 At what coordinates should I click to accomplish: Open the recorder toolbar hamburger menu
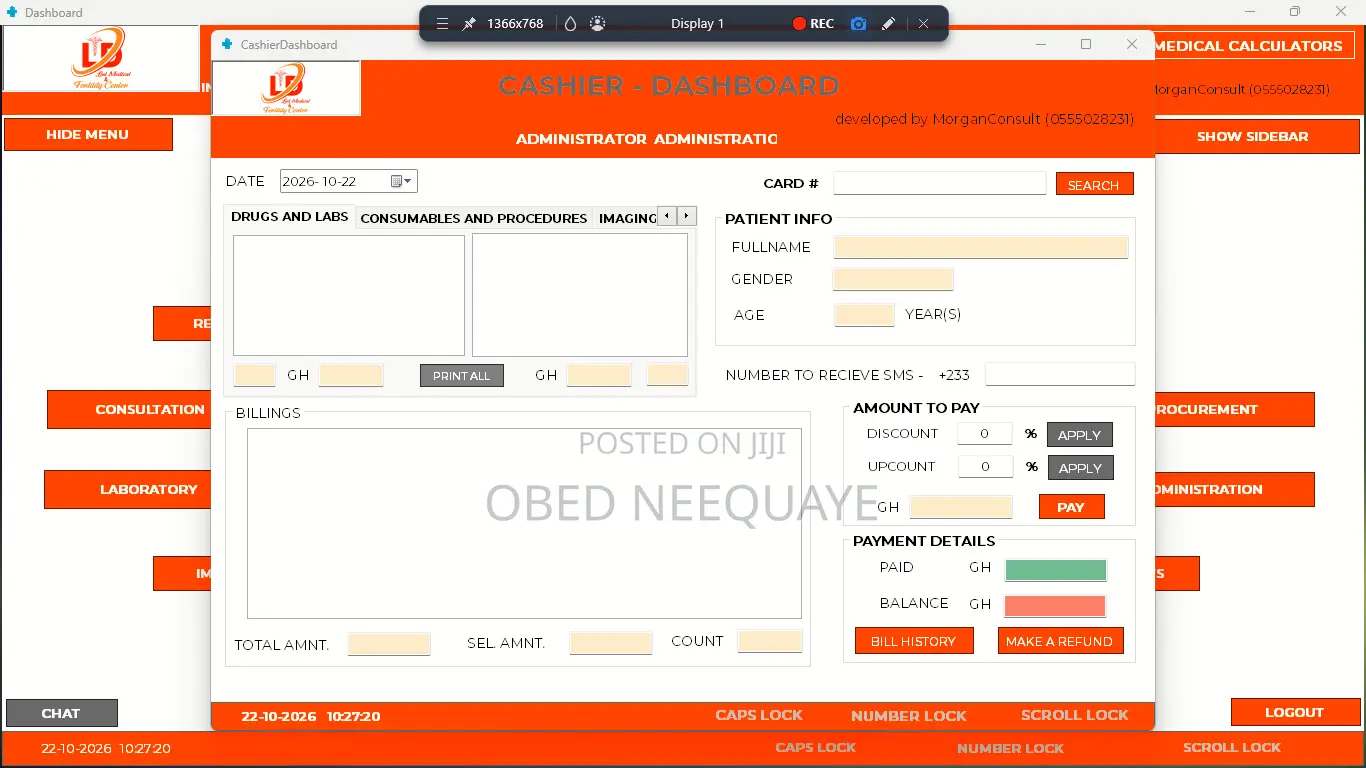[x=442, y=23]
